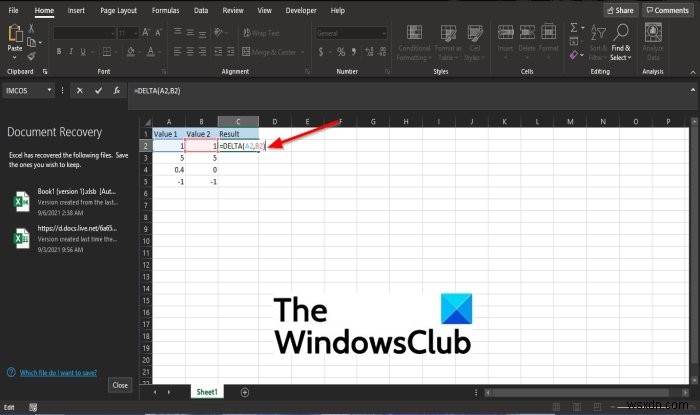Click the Copy icon
The image size is (700, 415).
[x=31, y=42]
